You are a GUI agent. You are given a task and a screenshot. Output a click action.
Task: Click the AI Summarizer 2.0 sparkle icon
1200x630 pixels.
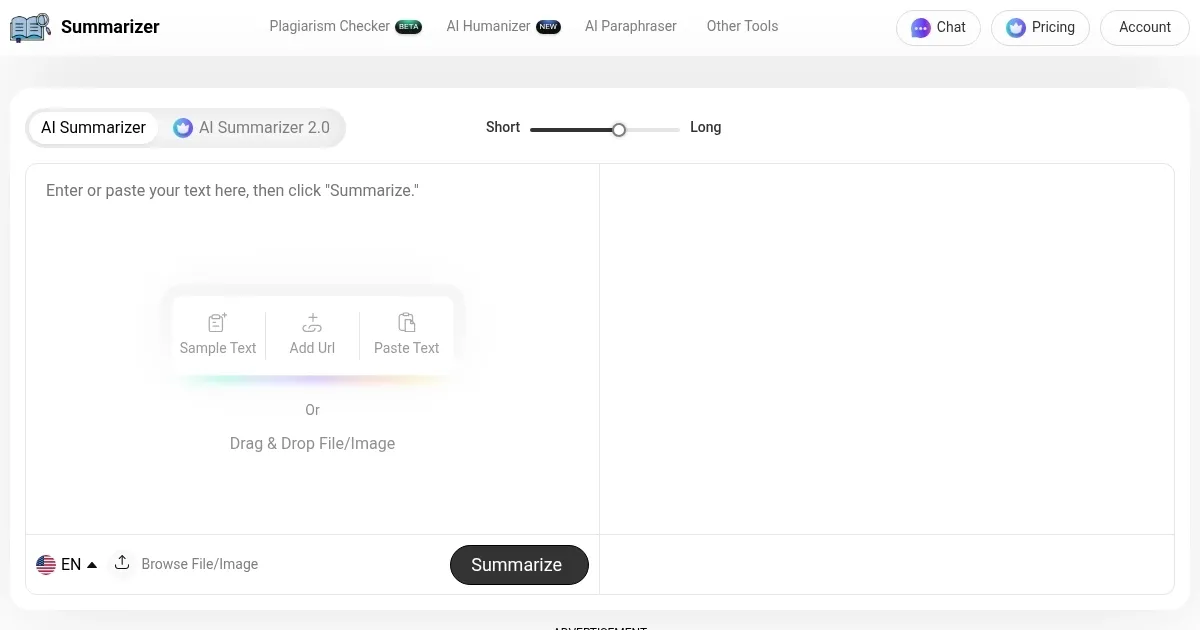tap(183, 127)
